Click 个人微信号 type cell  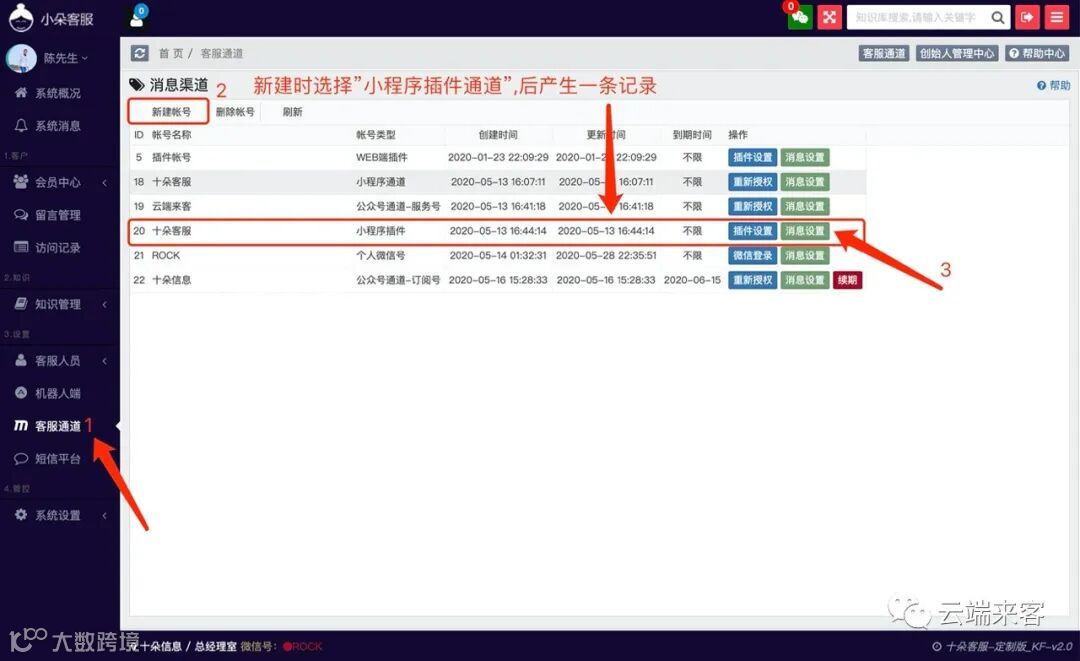pyautogui.click(x=380, y=255)
